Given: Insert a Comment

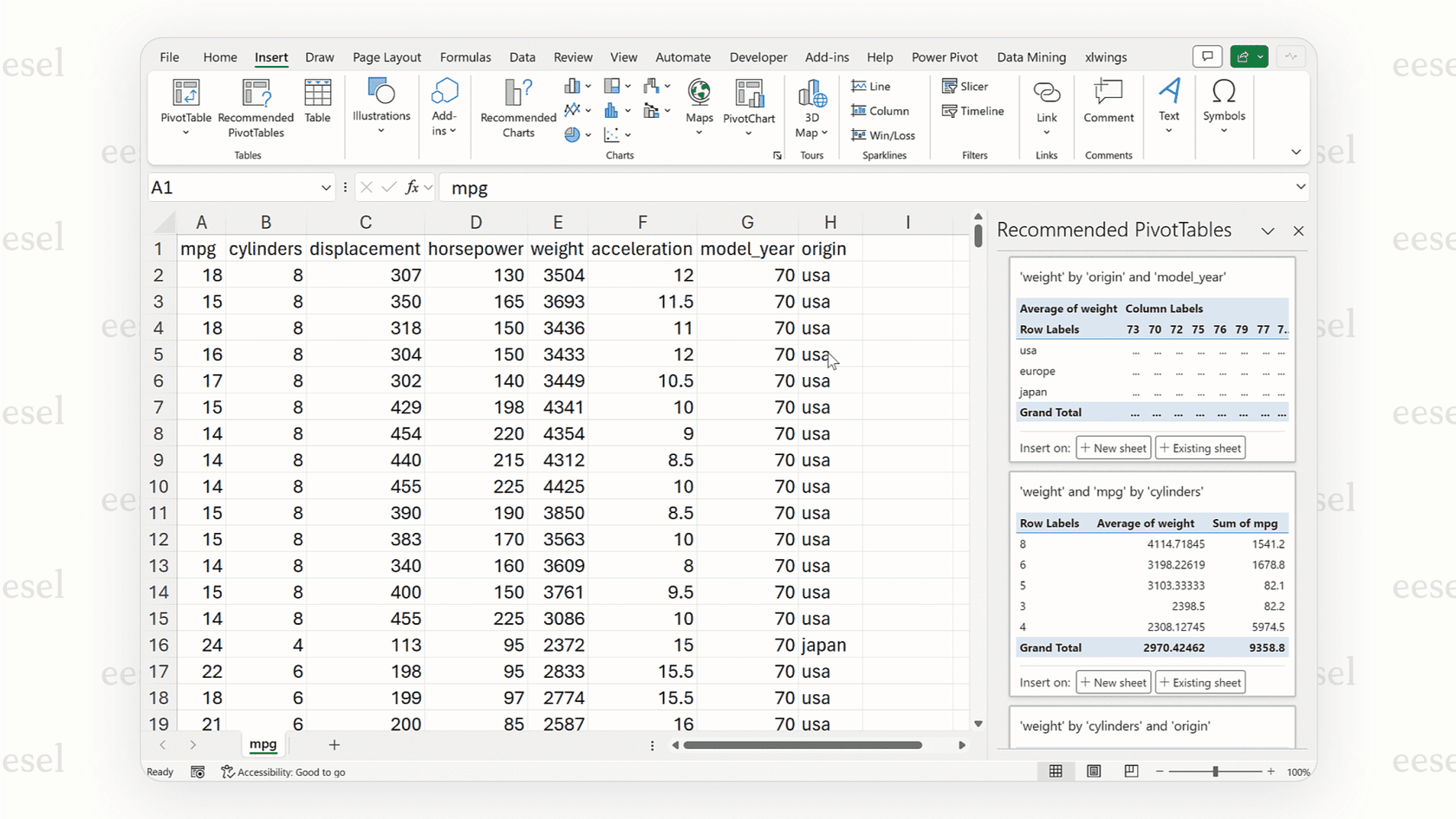Looking at the screenshot, I should [1108, 107].
